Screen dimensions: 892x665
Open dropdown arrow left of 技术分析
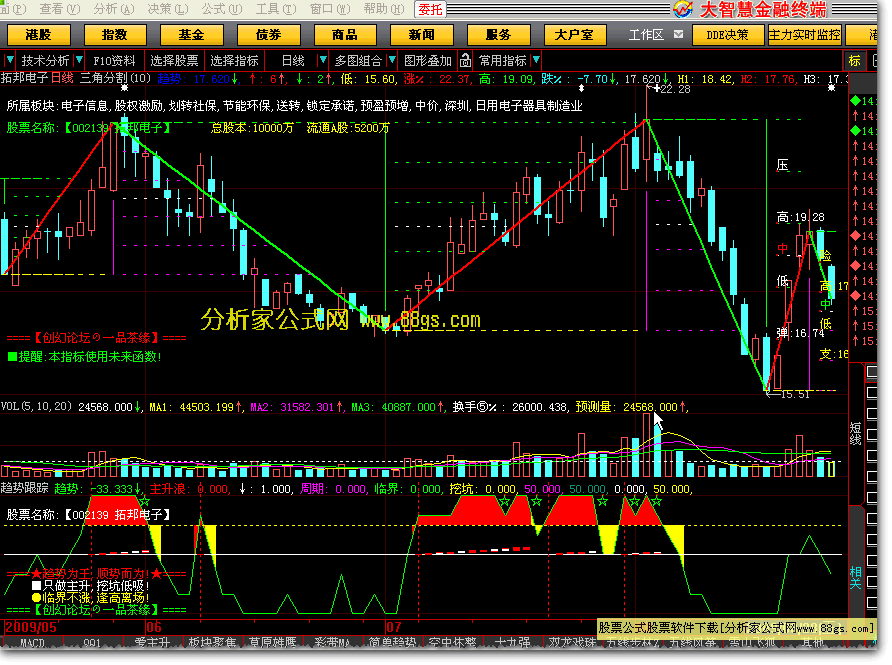10,60
